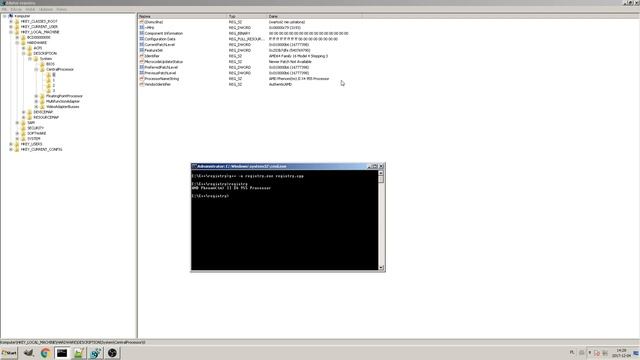
Task: Click the HKEY_CURRENT_USER folder icon
Action: (17, 27)
